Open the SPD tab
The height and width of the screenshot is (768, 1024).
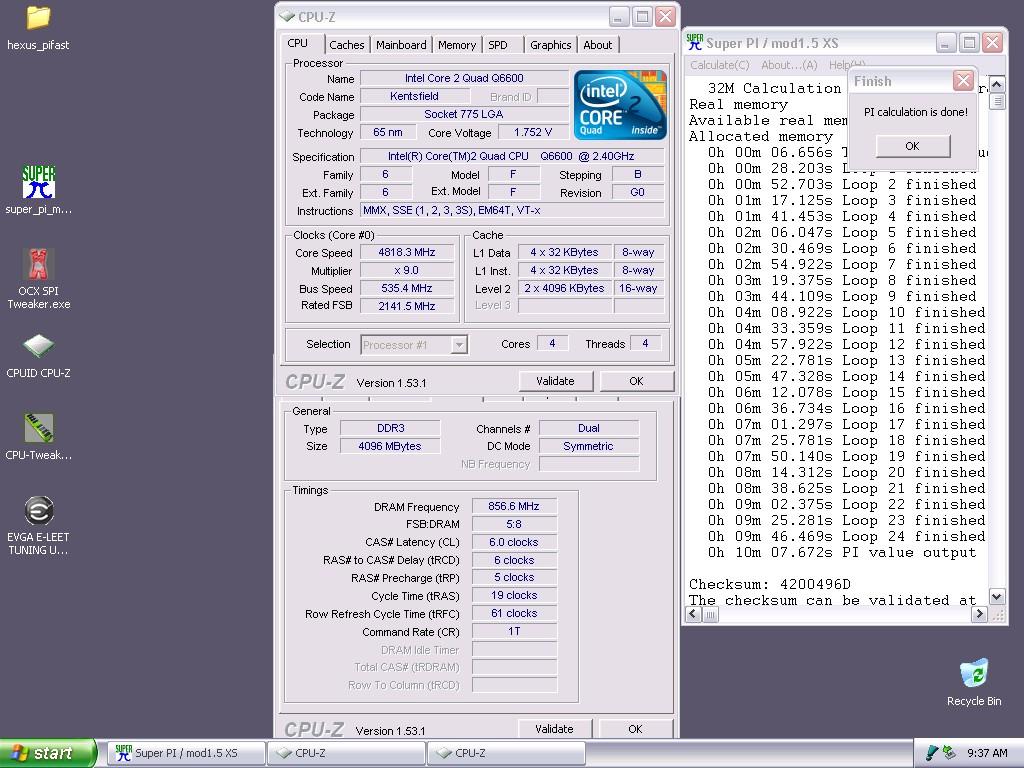pyautogui.click(x=498, y=45)
